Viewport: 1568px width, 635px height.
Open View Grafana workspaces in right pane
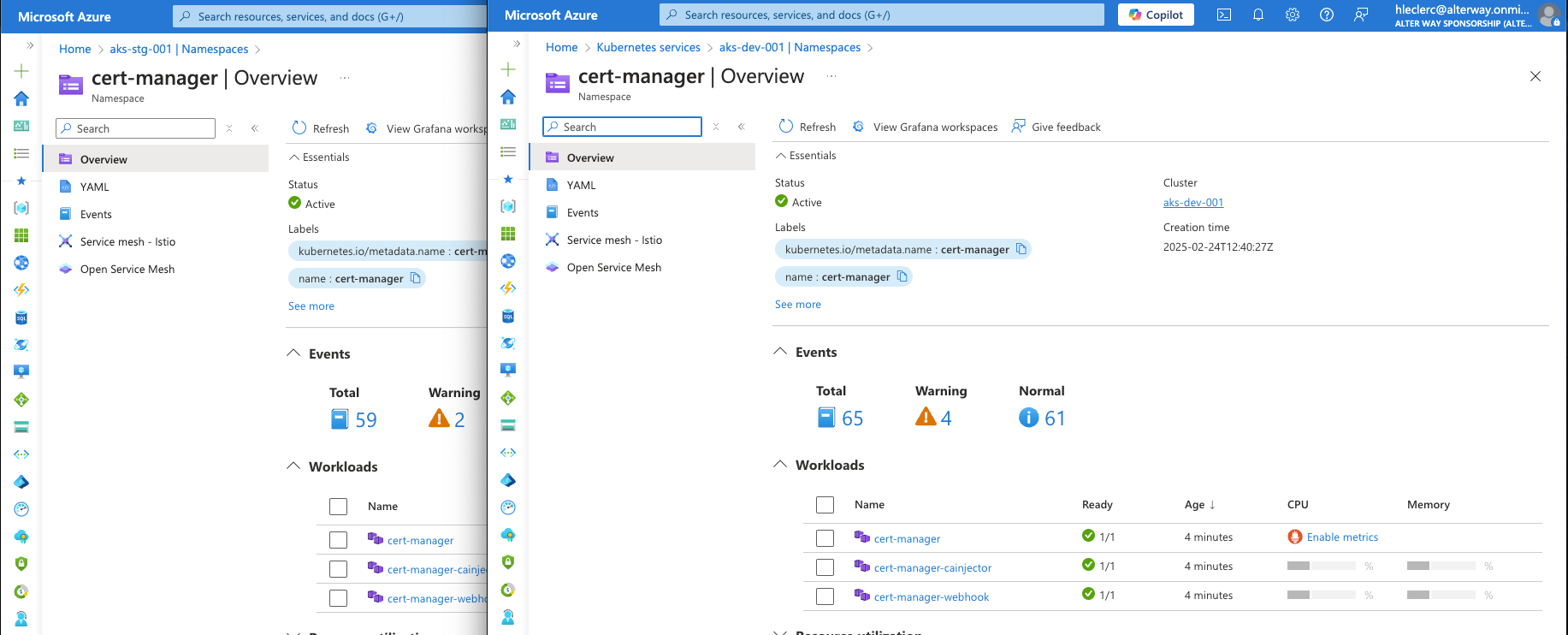925,127
